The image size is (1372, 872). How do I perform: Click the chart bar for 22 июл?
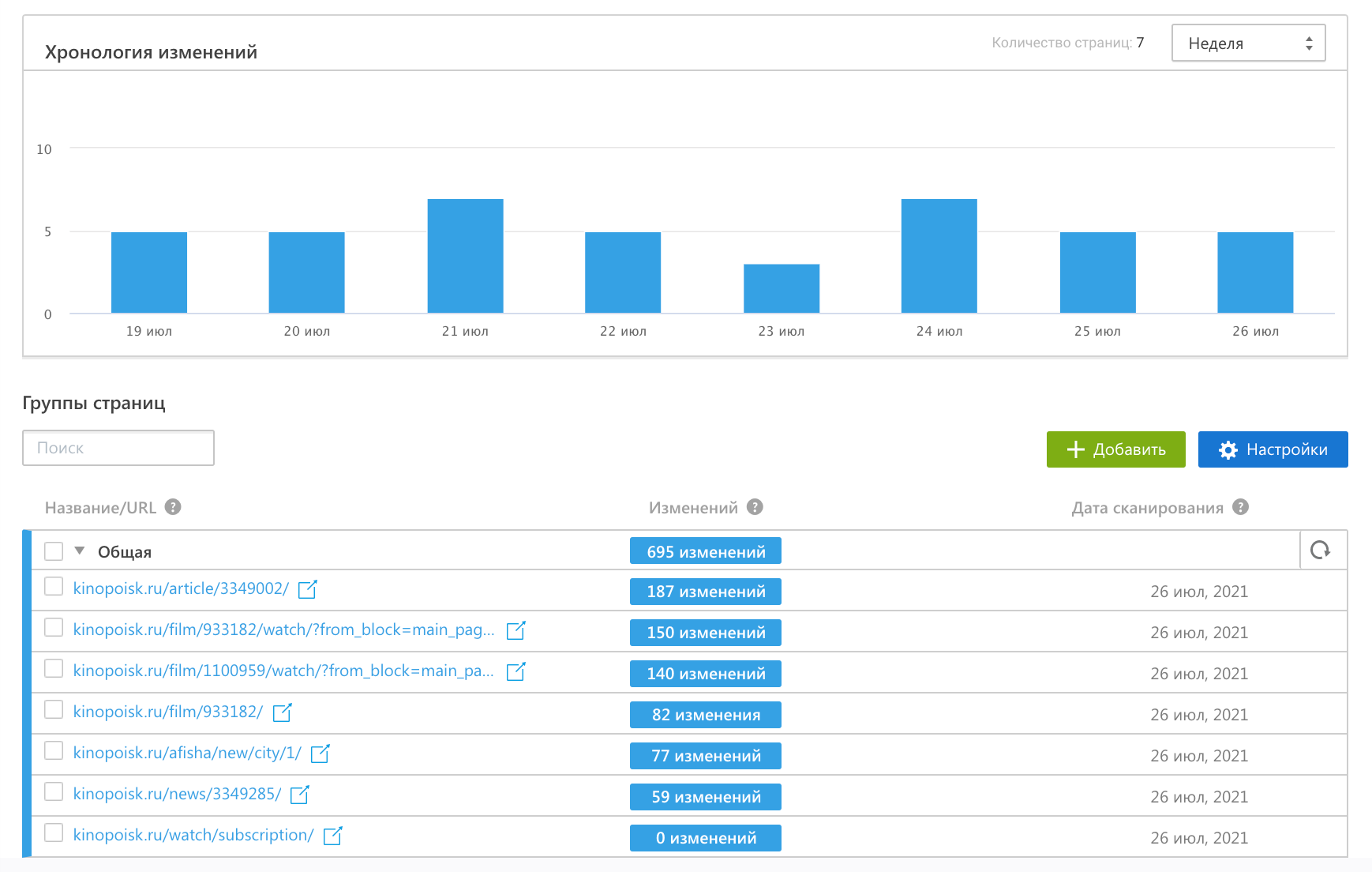[x=623, y=272]
